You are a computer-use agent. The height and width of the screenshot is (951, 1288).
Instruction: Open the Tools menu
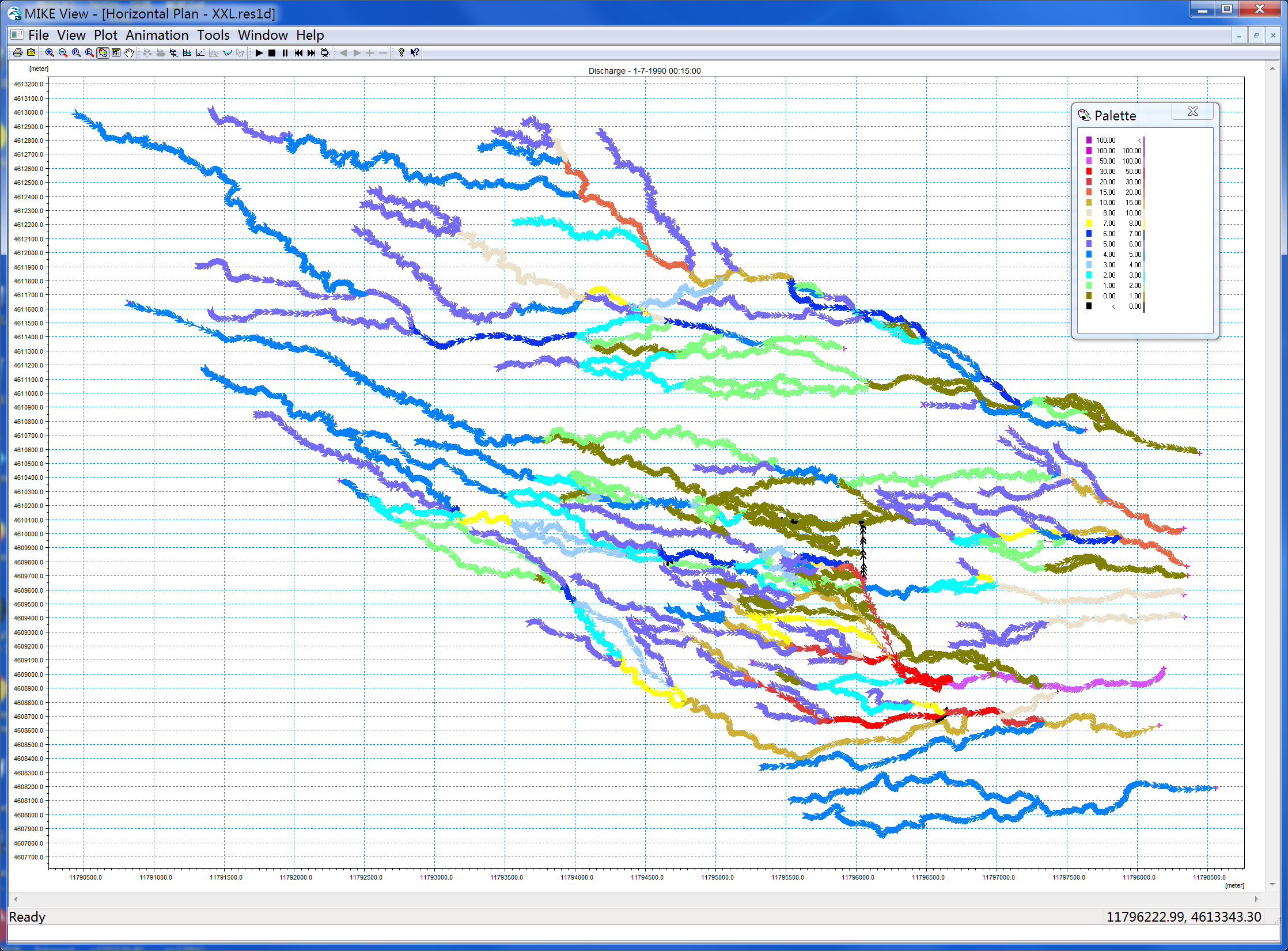click(x=213, y=35)
